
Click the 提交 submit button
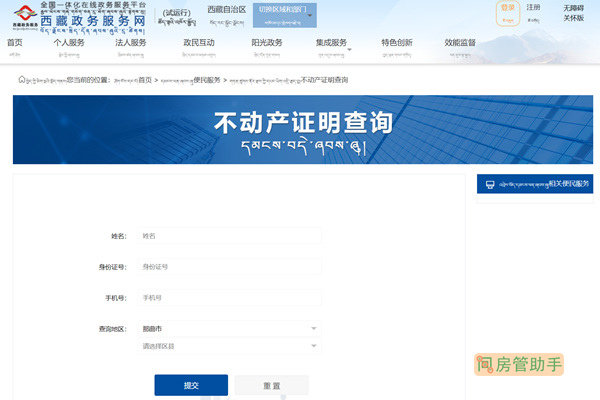coord(191,385)
